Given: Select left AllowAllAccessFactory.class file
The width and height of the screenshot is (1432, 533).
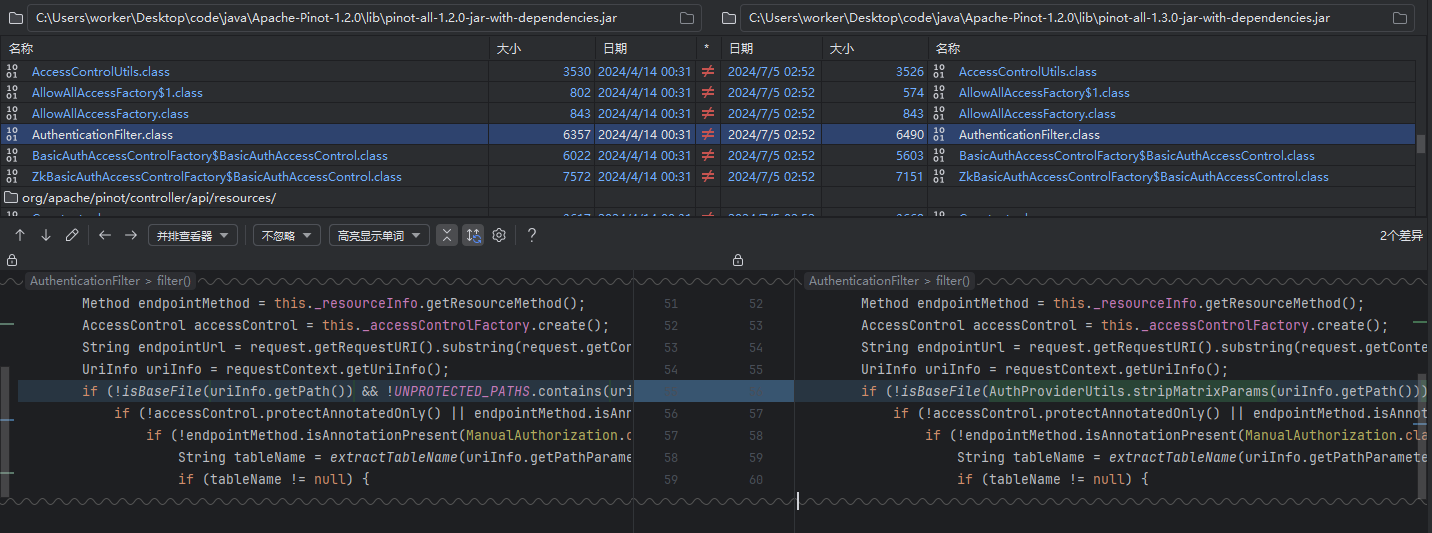Looking at the screenshot, I should [110, 113].
